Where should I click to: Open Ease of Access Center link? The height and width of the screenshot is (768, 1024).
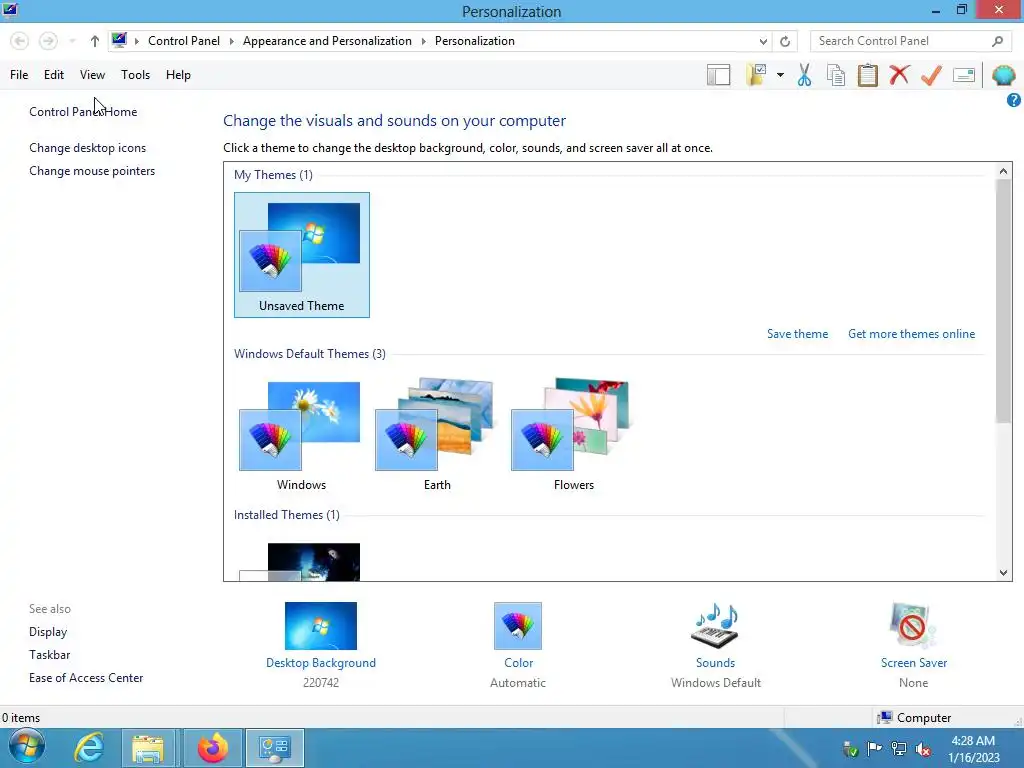point(86,678)
